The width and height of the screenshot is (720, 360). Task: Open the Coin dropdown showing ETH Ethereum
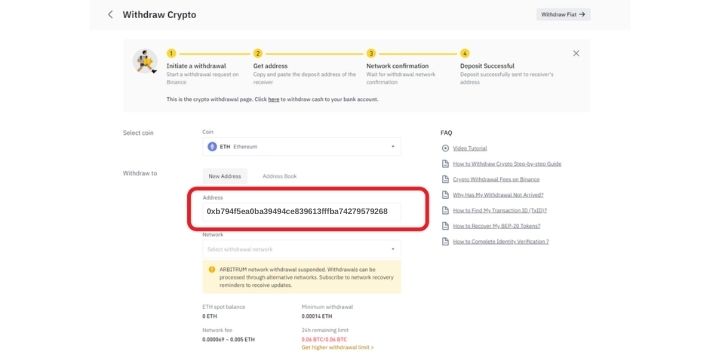[302, 147]
